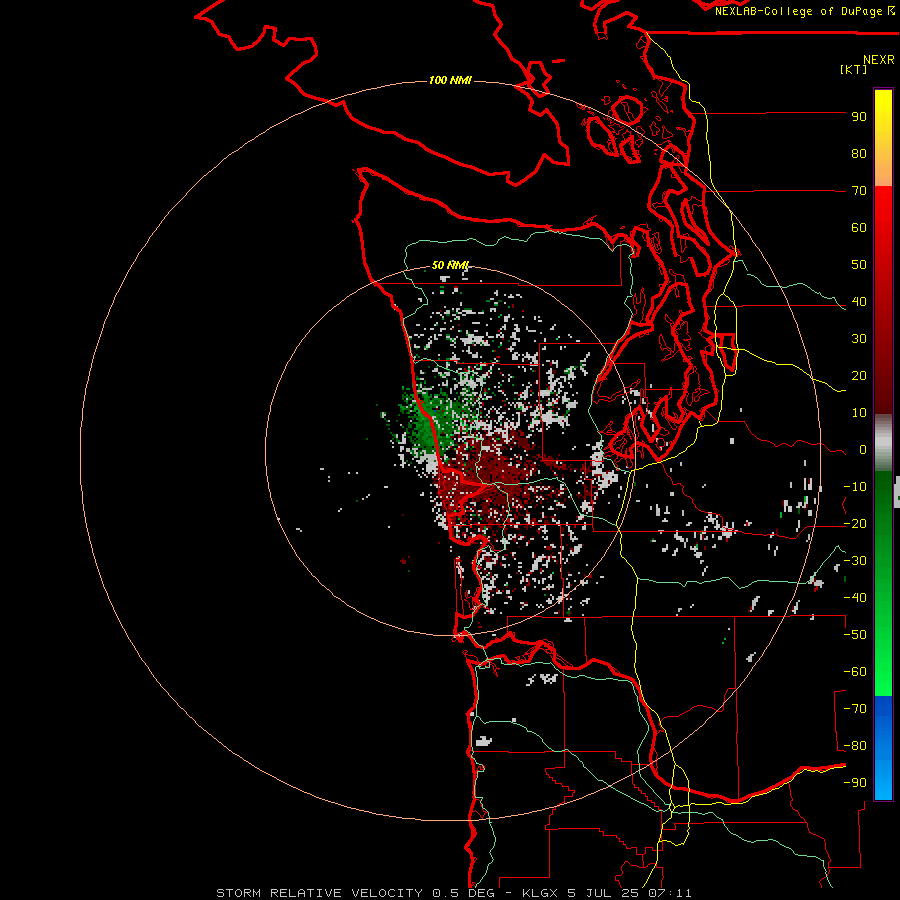Select the -20 tick label on scale
Image resolution: width=900 pixels, height=900 pixels.
tap(855, 524)
